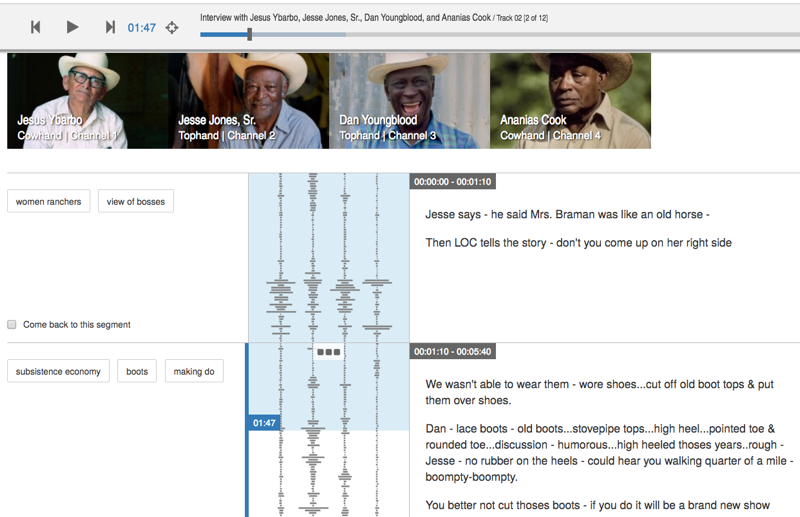
Task: Click the crosshair locate icon
Action: point(172,27)
